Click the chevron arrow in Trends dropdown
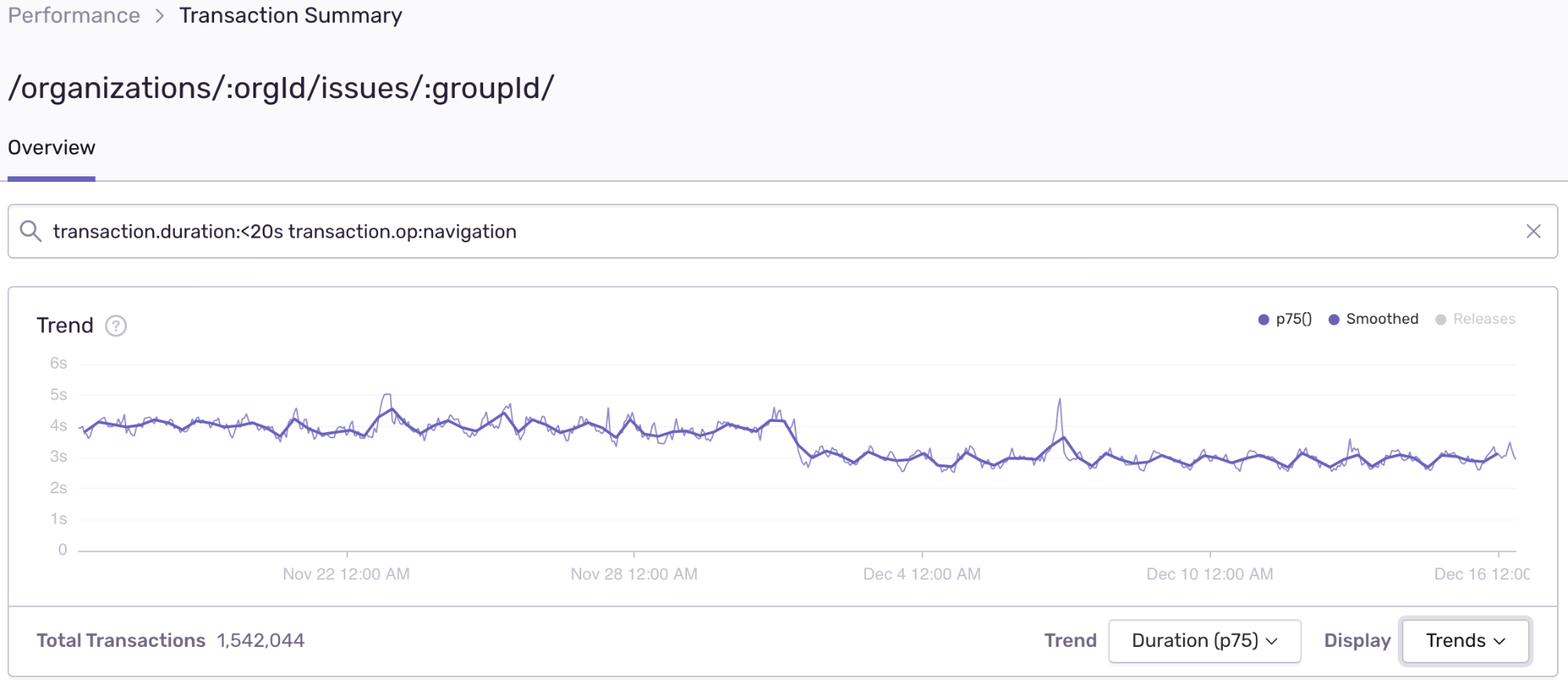 [x=1500, y=641]
